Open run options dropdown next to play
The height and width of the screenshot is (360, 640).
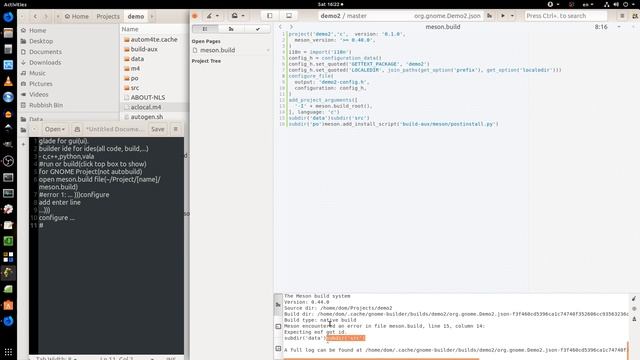tap(512, 16)
